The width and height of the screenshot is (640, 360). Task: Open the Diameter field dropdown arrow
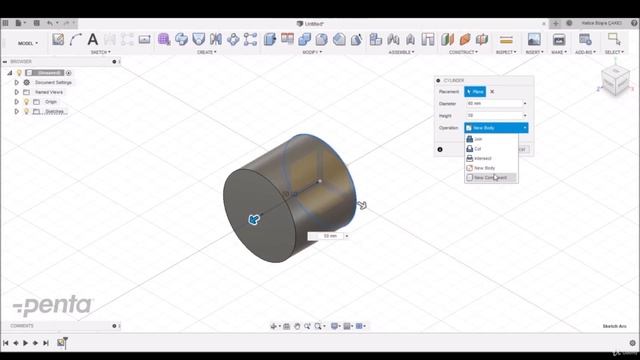point(524,104)
